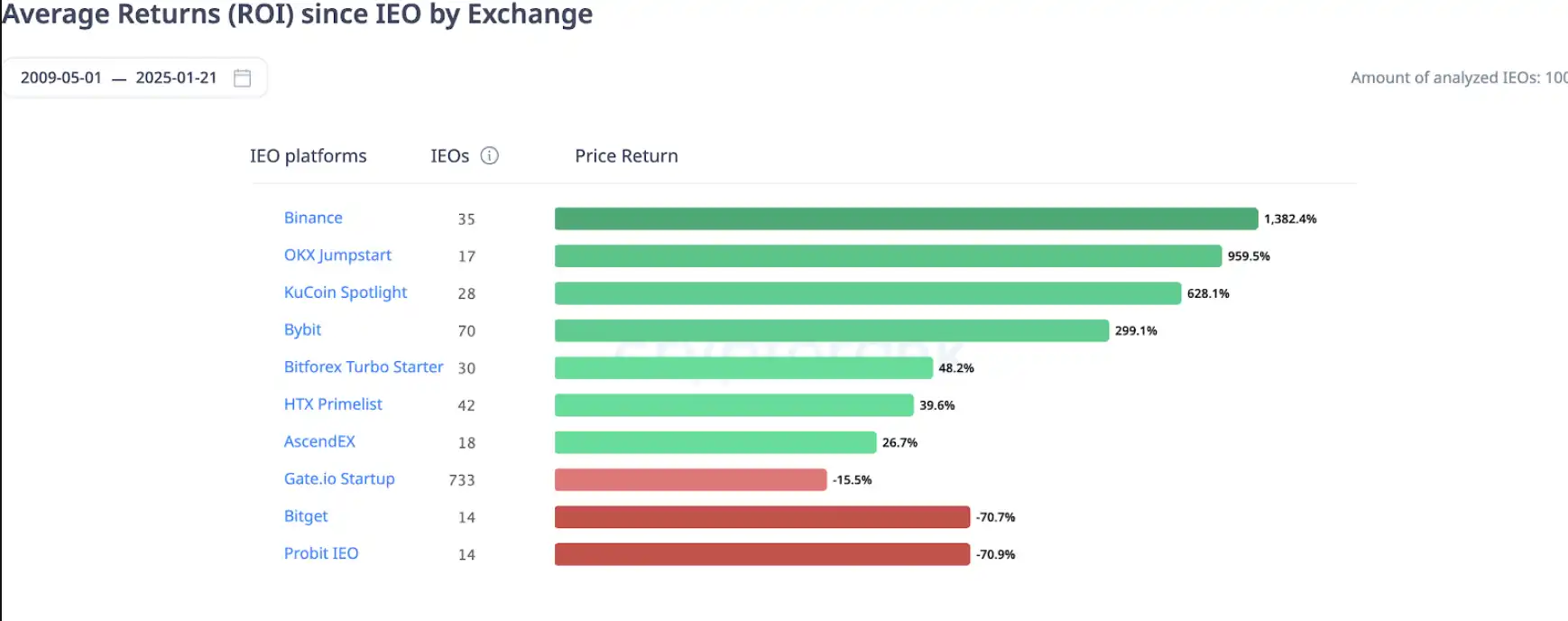Open the Bitget platform link
This screenshot has height=621, width=1568.
(306, 516)
